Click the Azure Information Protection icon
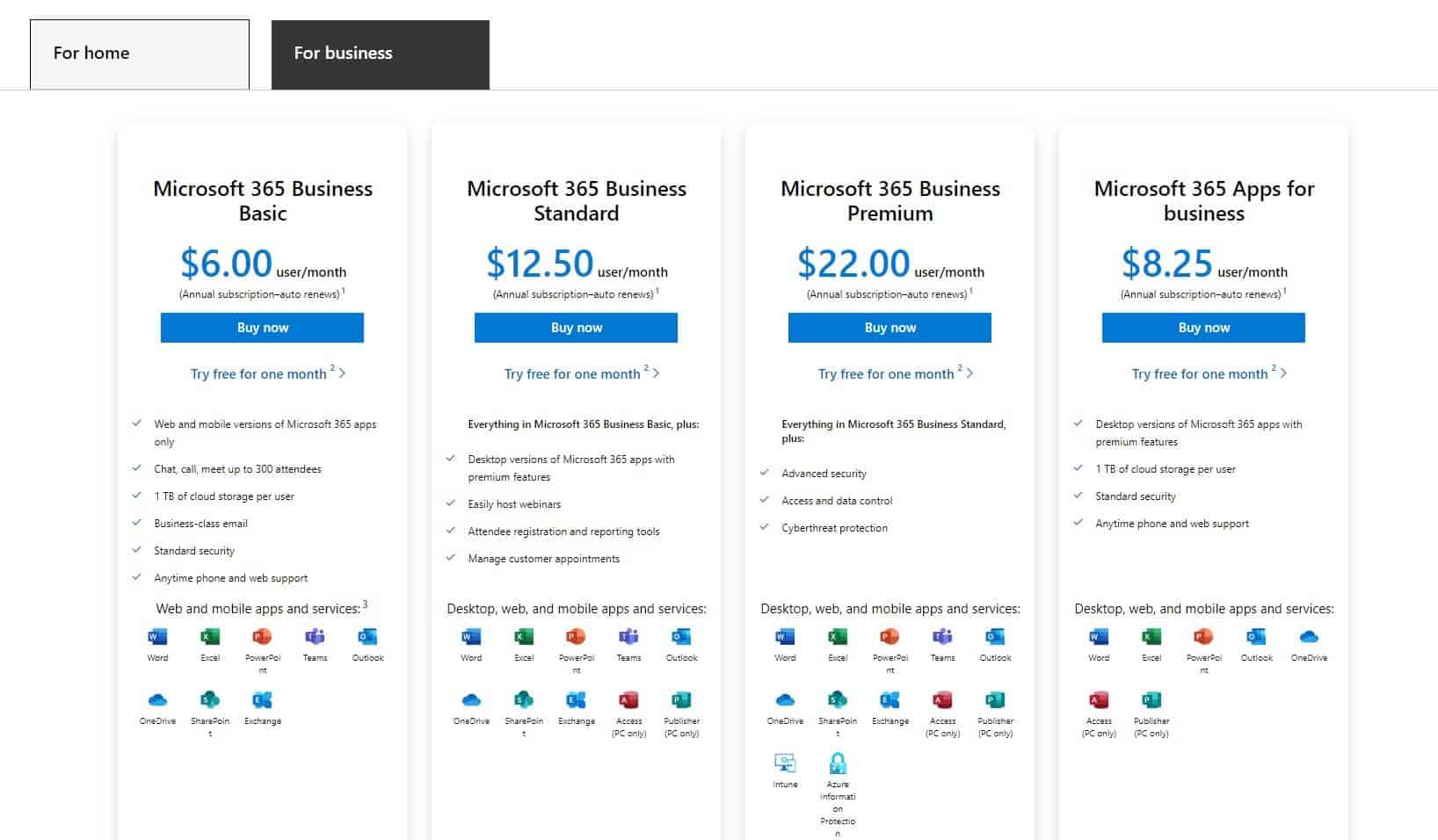Image resolution: width=1438 pixels, height=840 pixels. click(x=838, y=763)
